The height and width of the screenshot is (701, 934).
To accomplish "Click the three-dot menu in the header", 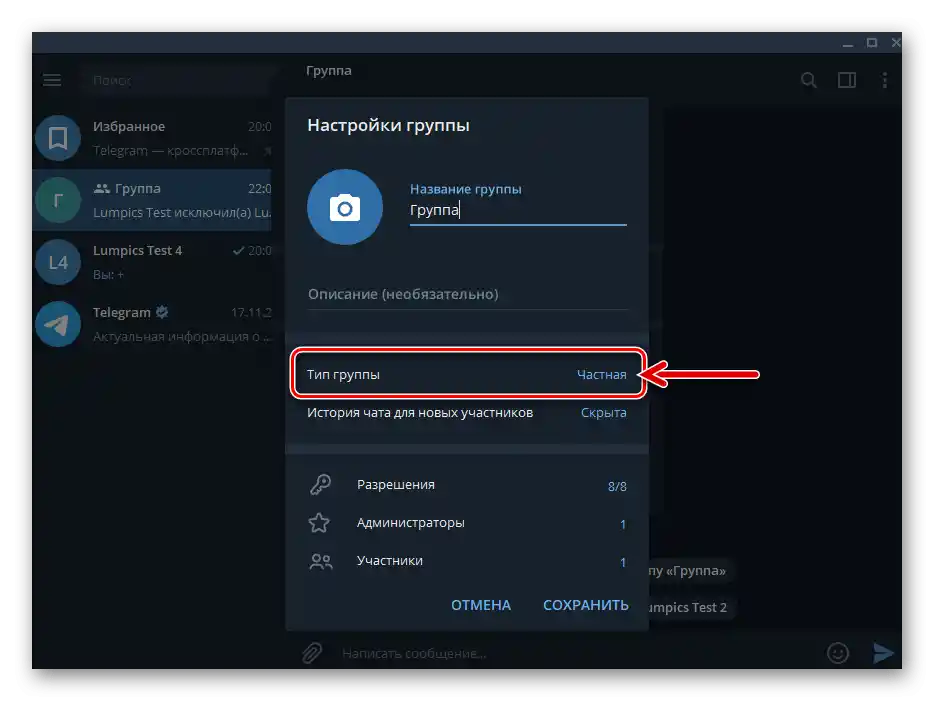I will click(x=884, y=80).
